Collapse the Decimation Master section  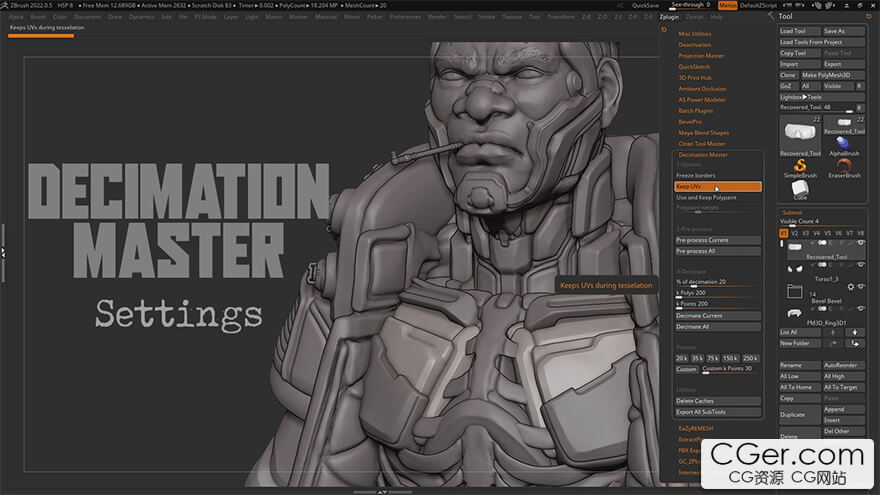pyautogui.click(x=703, y=154)
